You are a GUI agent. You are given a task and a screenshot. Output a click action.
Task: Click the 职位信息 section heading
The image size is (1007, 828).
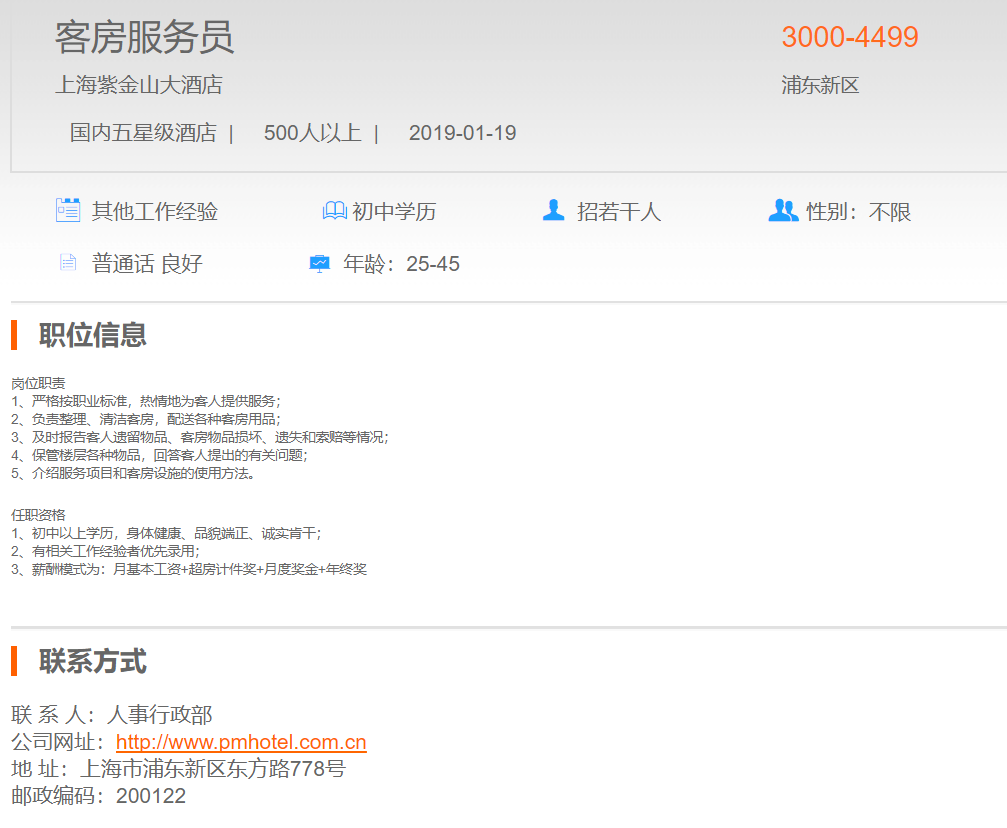(x=93, y=335)
